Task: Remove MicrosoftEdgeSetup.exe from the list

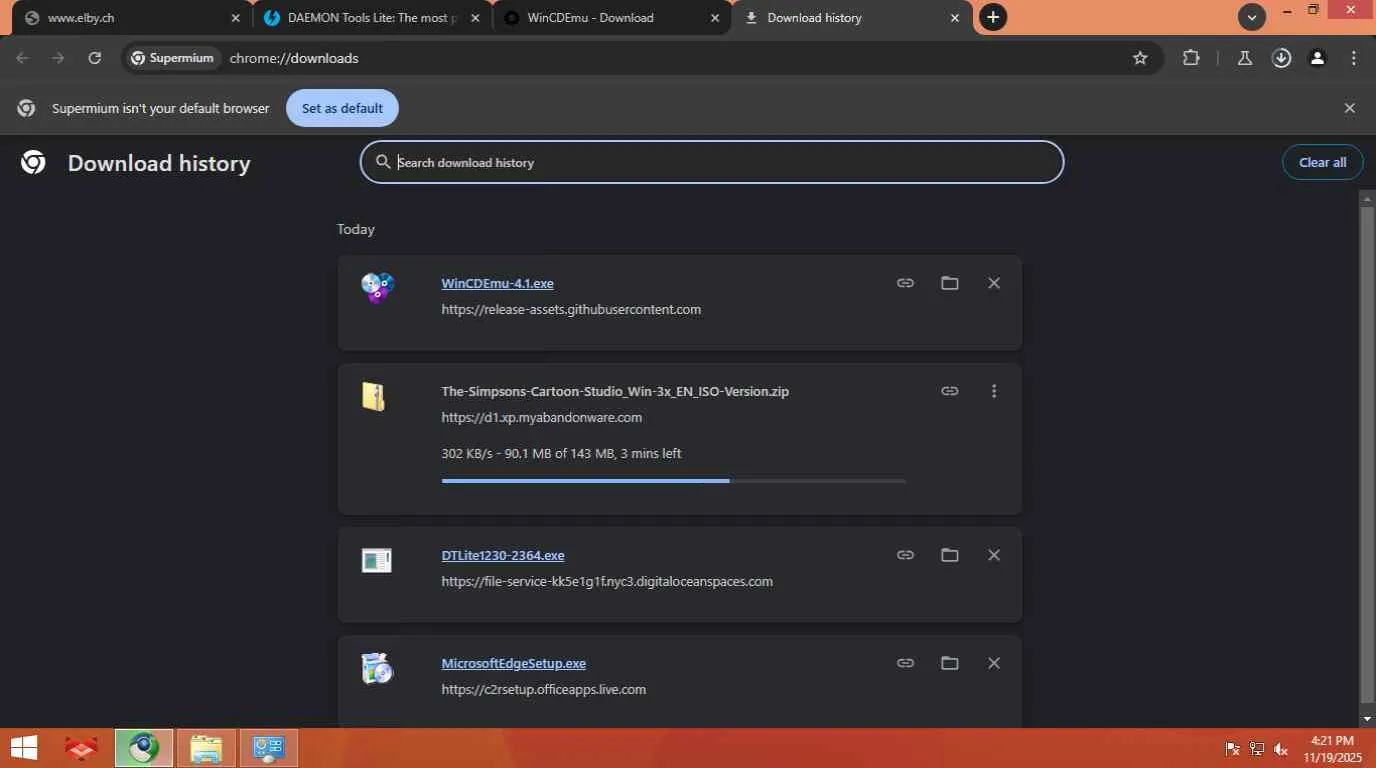Action: (994, 663)
